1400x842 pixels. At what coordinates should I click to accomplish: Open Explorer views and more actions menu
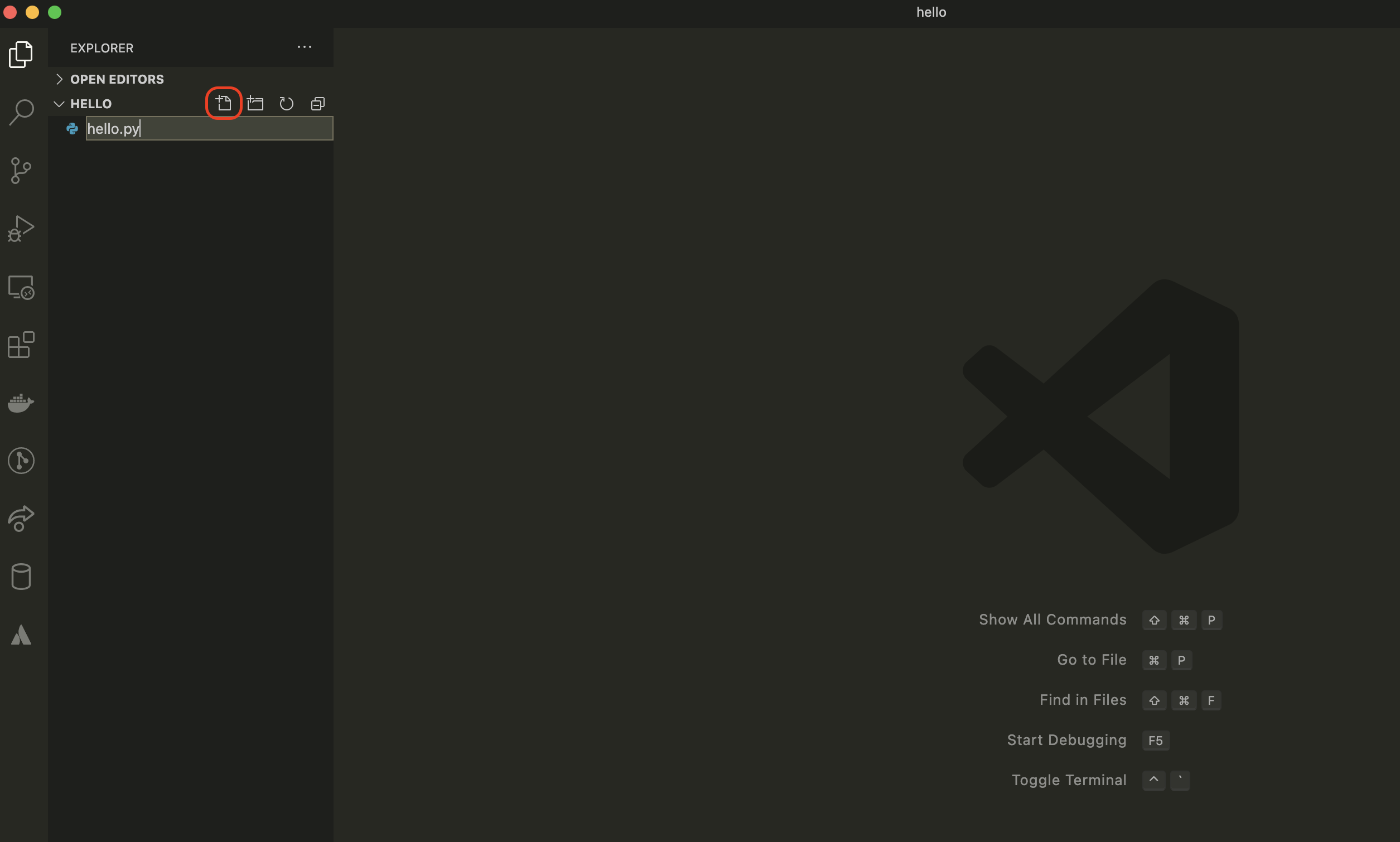[x=305, y=47]
